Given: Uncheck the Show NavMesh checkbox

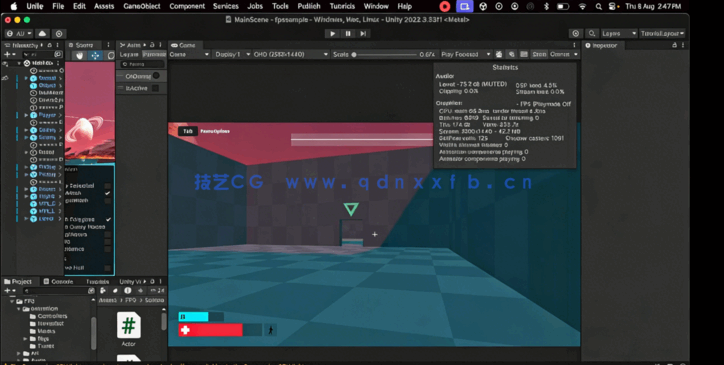Looking at the screenshot, I should (108, 193).
